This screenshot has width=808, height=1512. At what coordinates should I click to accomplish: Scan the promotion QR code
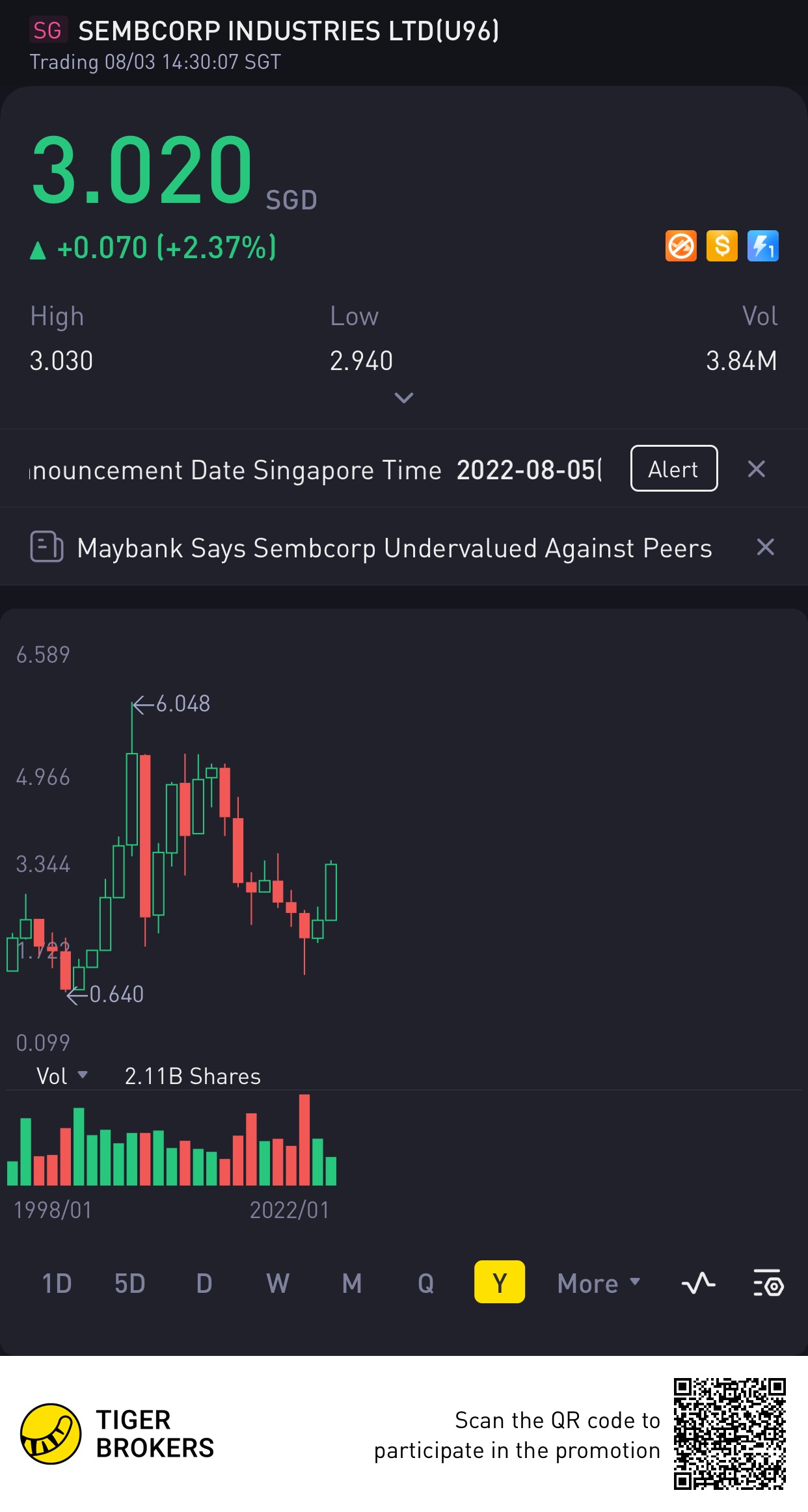(x=729, y=1433)
